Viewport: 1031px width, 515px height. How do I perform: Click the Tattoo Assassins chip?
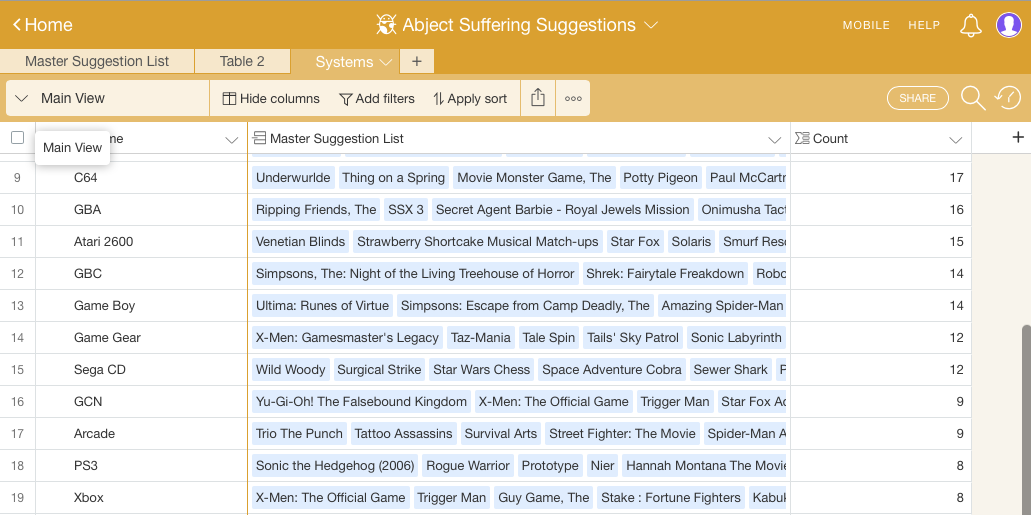coord(404,433)
